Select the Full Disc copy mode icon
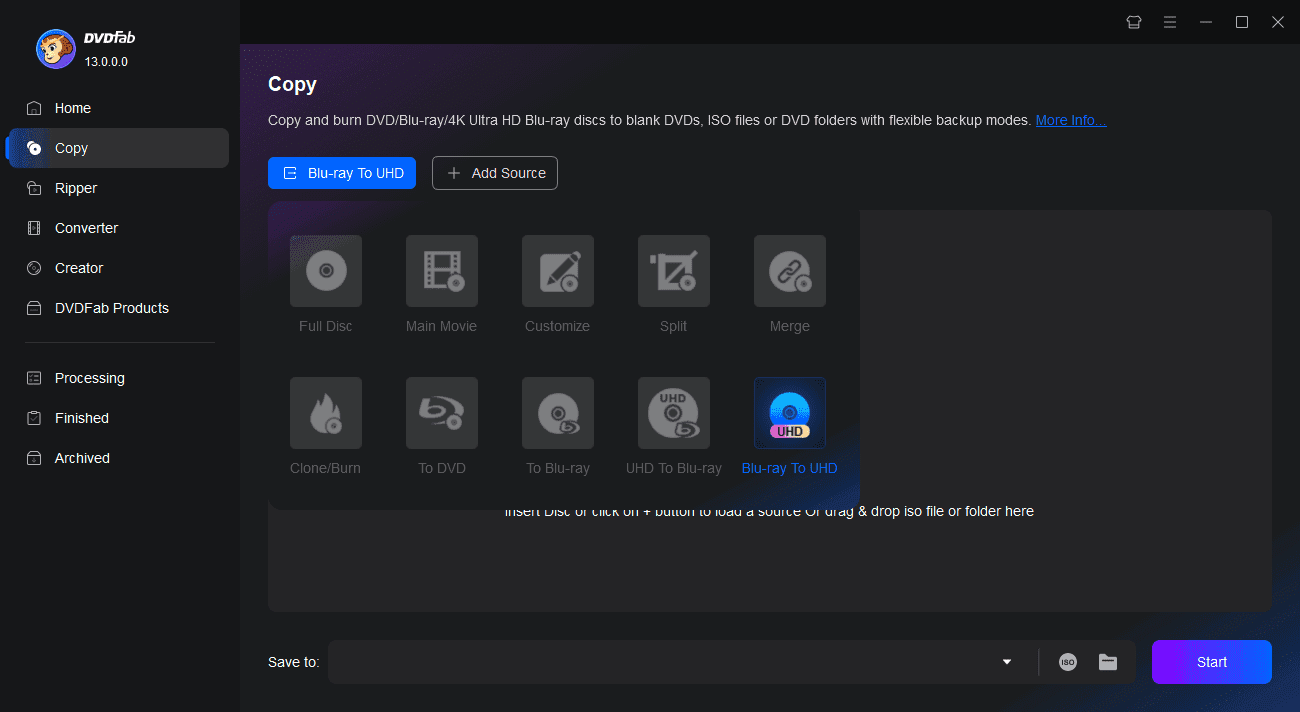 pos(326,271)
